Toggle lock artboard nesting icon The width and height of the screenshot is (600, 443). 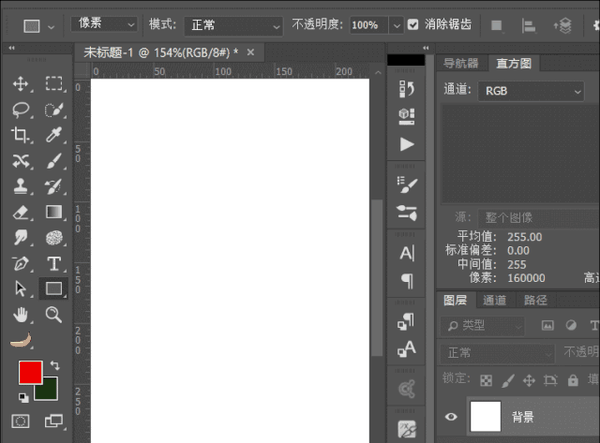tap(551, 380)
